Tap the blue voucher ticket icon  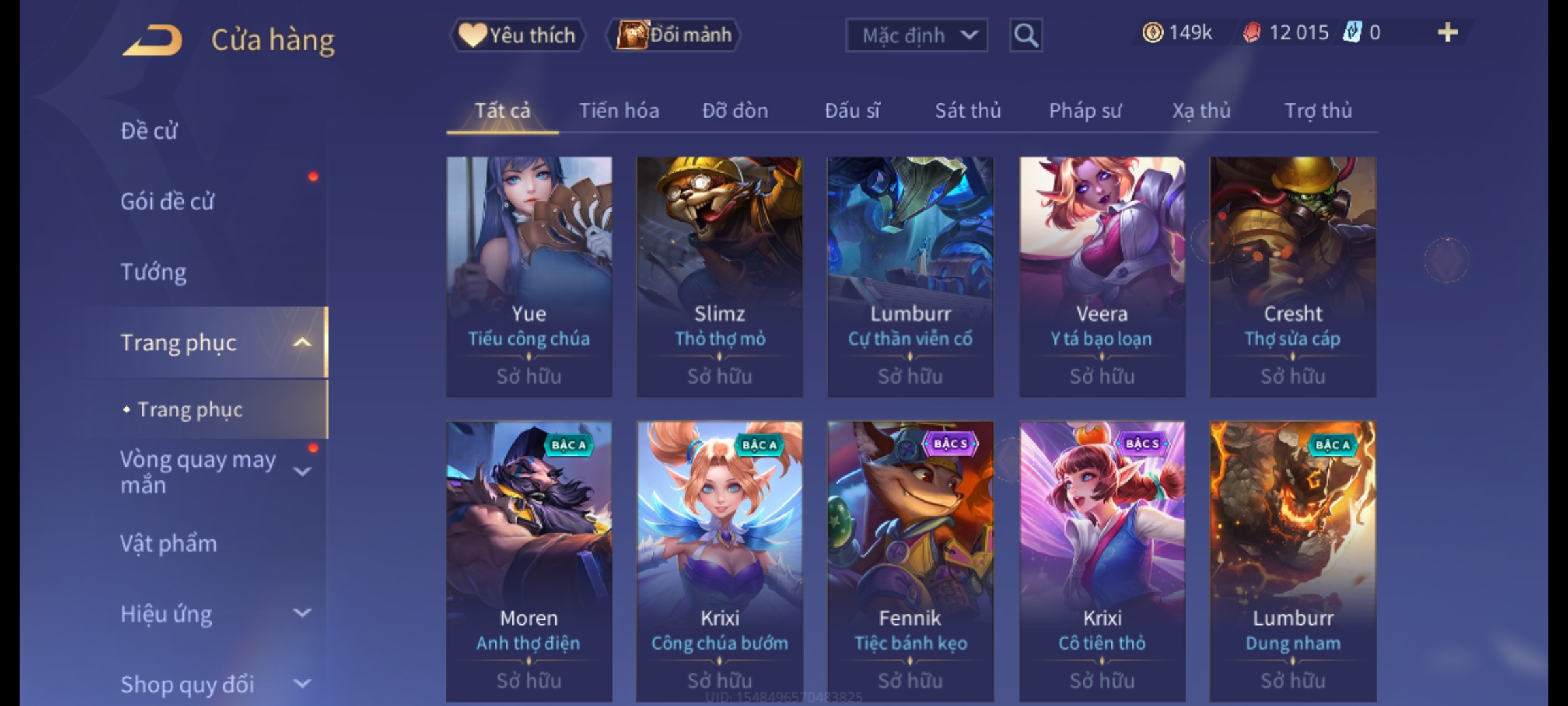click(x=1352, y=32)
